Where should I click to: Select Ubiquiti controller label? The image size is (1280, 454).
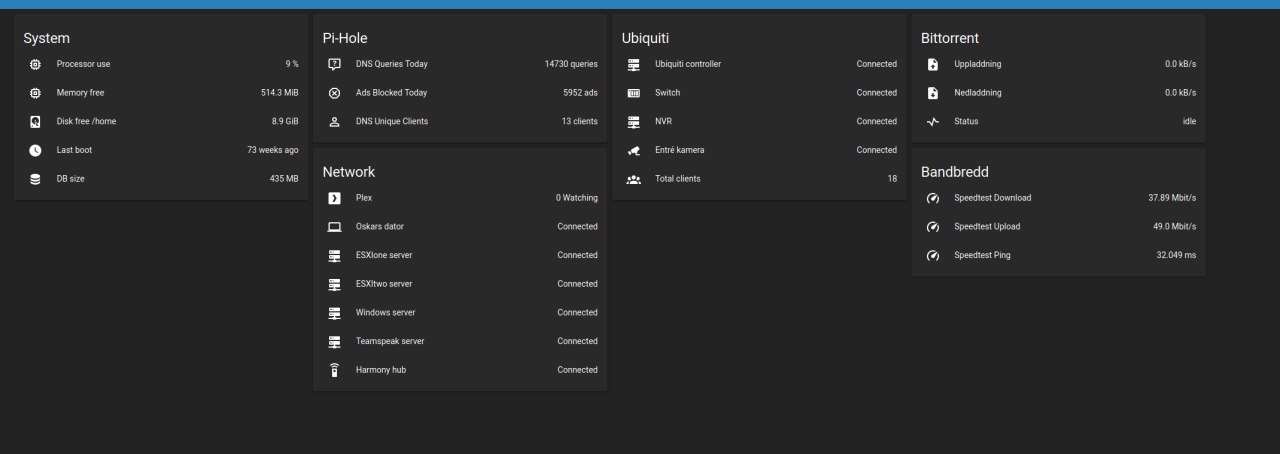coord(688,64)
